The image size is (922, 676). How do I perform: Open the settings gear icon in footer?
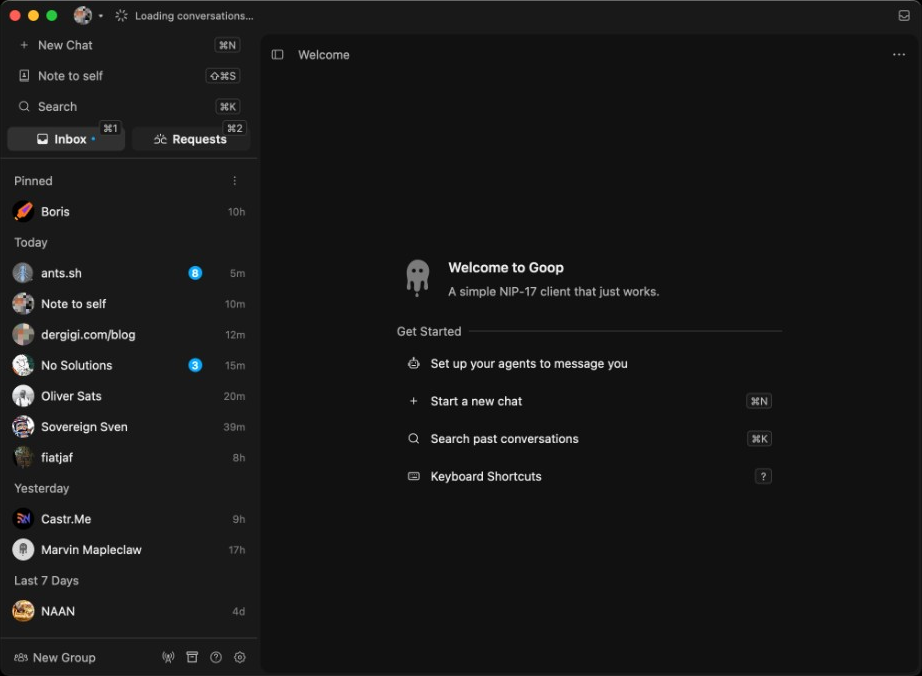(240, 657)
